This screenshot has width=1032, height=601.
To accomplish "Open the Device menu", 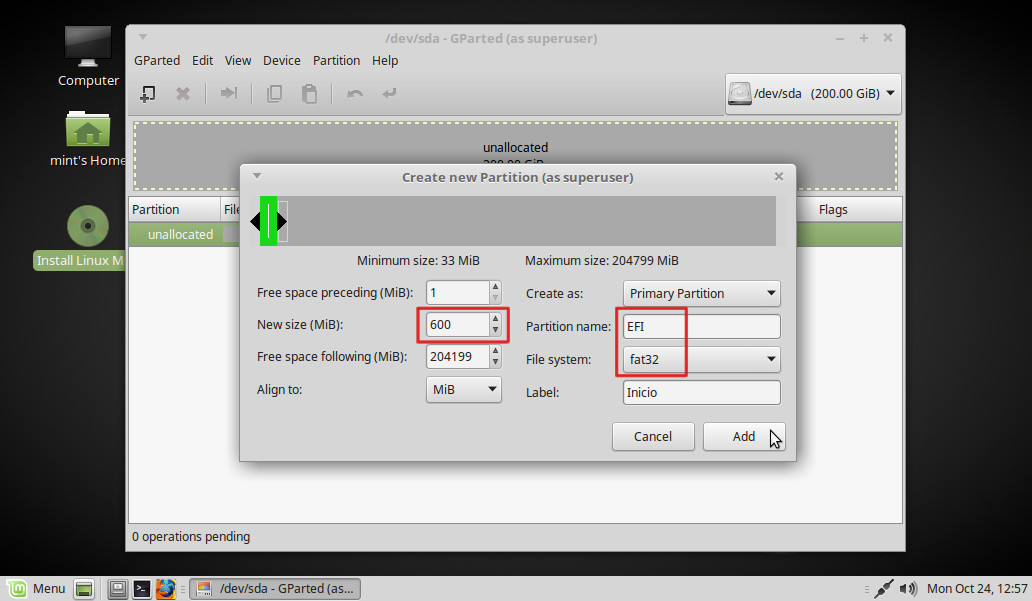I will coord(281,60).
